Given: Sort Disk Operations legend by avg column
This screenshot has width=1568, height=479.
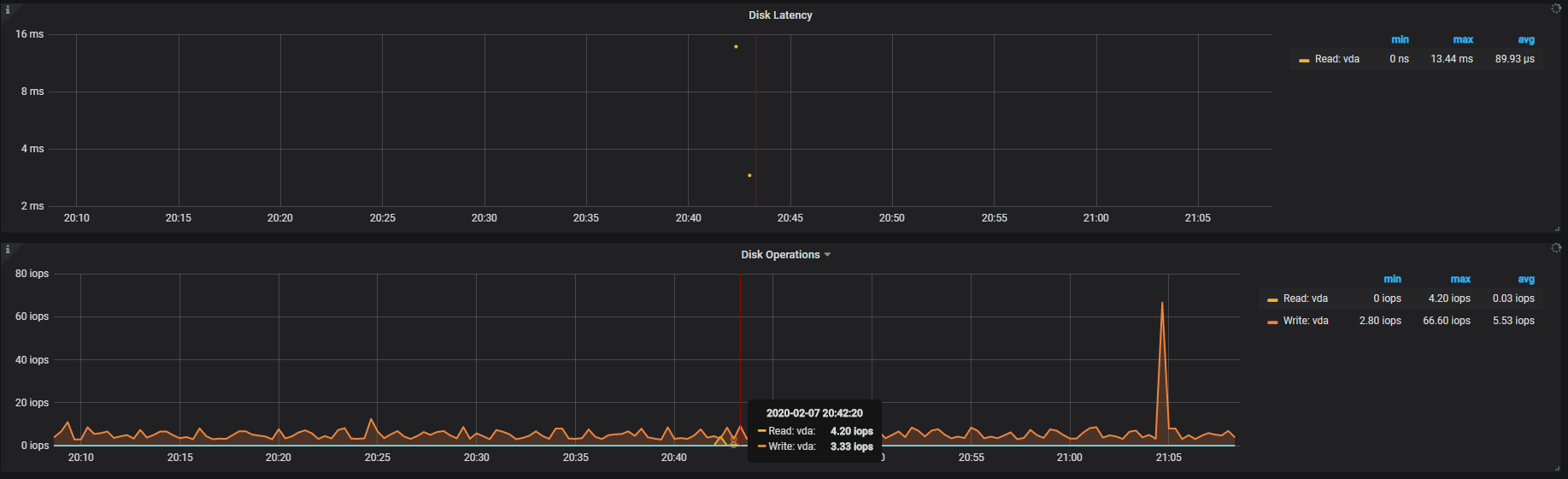Looking at the screenshot, I should click(1526, 279).
